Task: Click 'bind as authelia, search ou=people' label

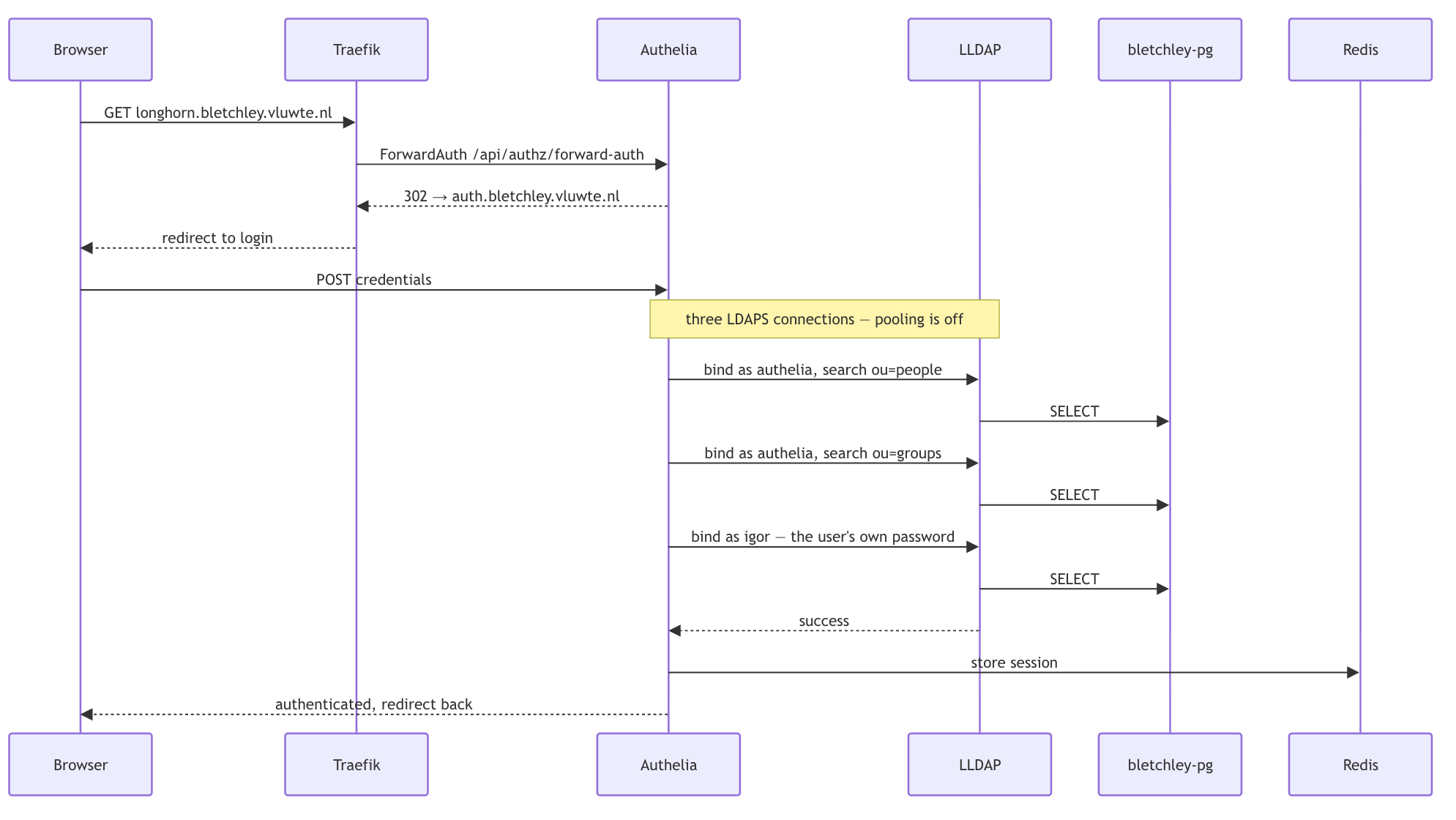Action: [x=823, y=370]
